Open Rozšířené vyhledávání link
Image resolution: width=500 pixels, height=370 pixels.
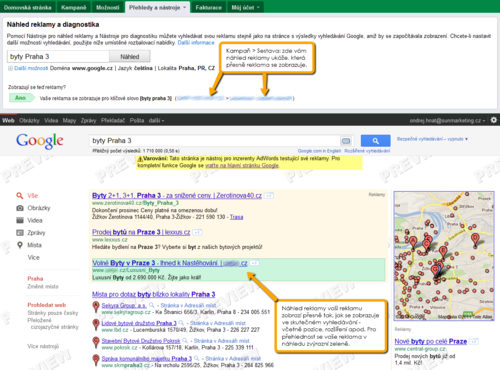367,151
